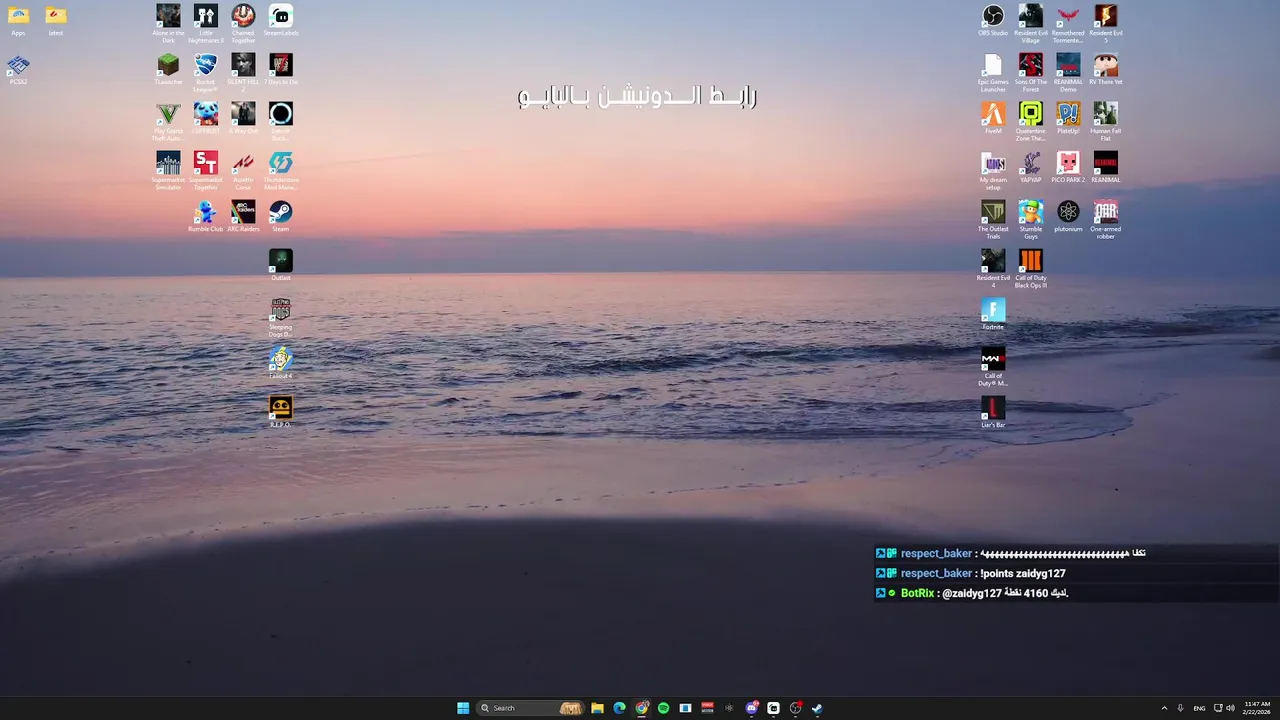The width and height of the screenshot is (1280, 720).
Task: Click the taskbar Search box
Action: coord(530,708)
